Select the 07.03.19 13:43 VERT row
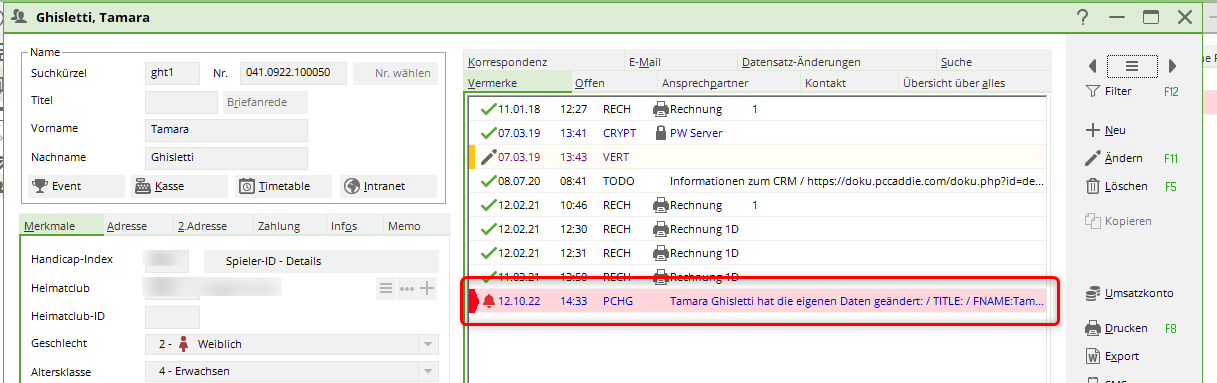Viewport: 1217px width, 383px height. click(x=757, y=157)
